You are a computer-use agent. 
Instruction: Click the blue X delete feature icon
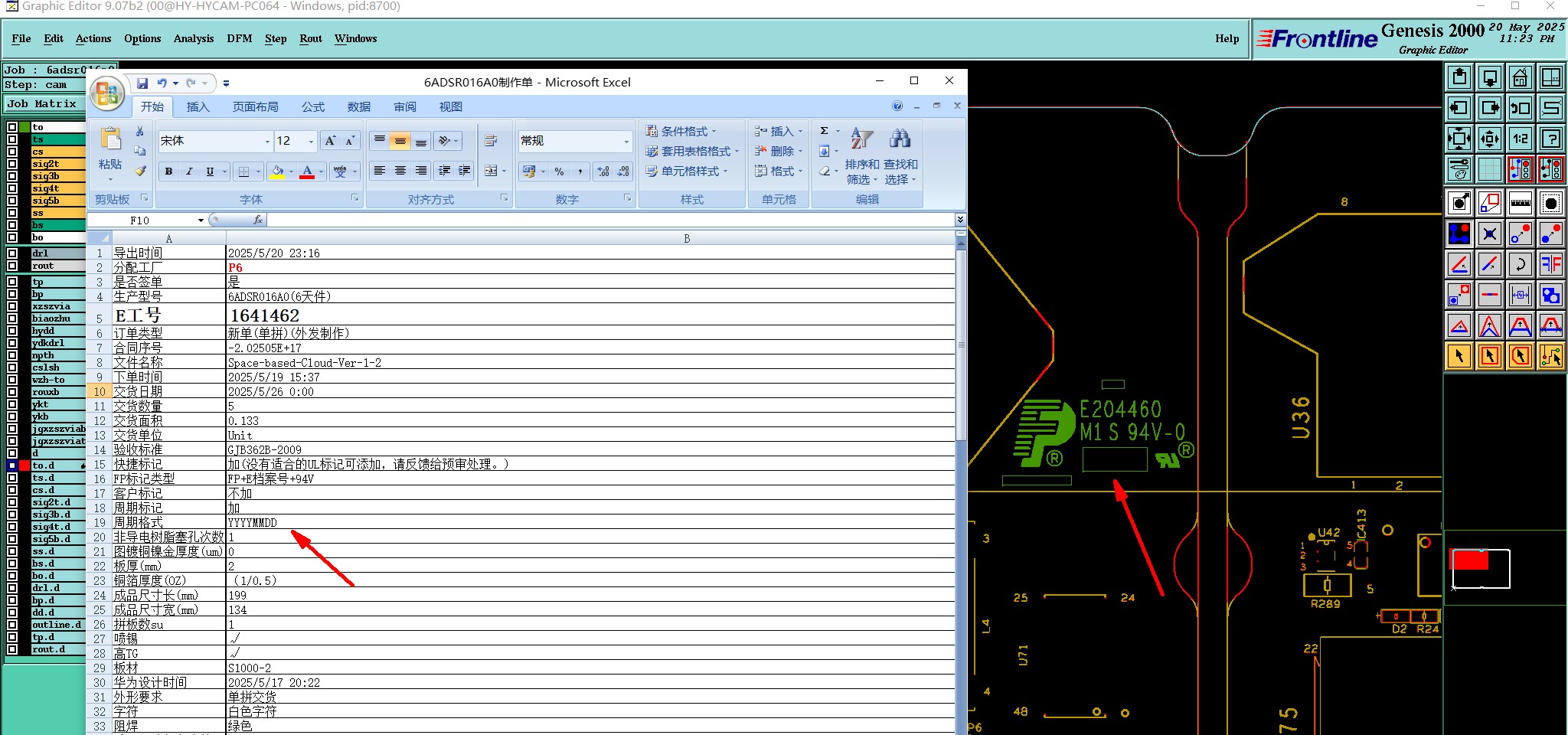pyautogui.click(x=1490, y=234)
